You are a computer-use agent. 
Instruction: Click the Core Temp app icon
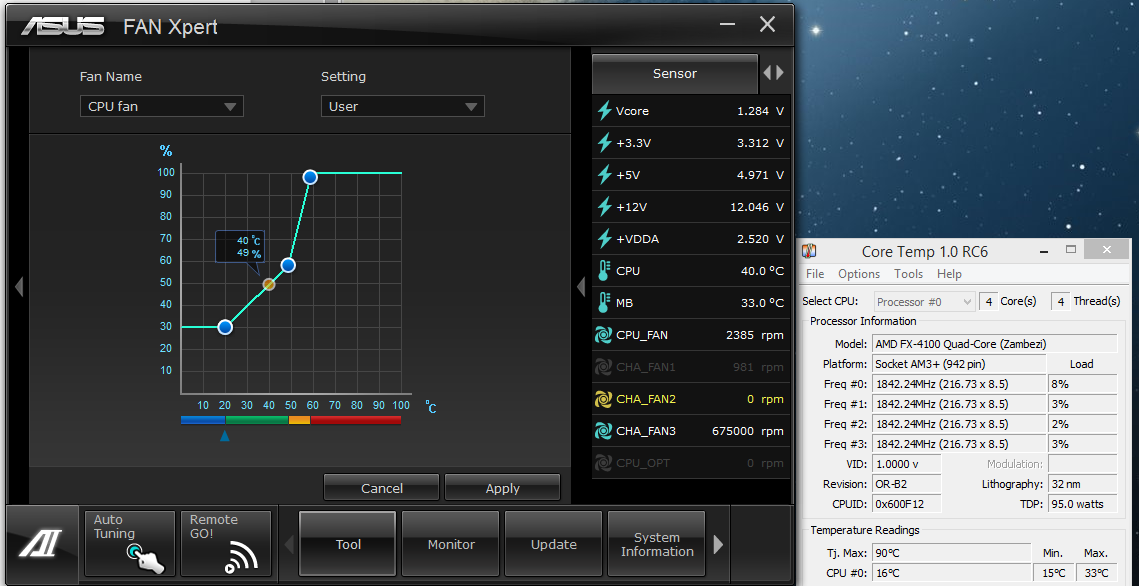[x=810, y=251]
